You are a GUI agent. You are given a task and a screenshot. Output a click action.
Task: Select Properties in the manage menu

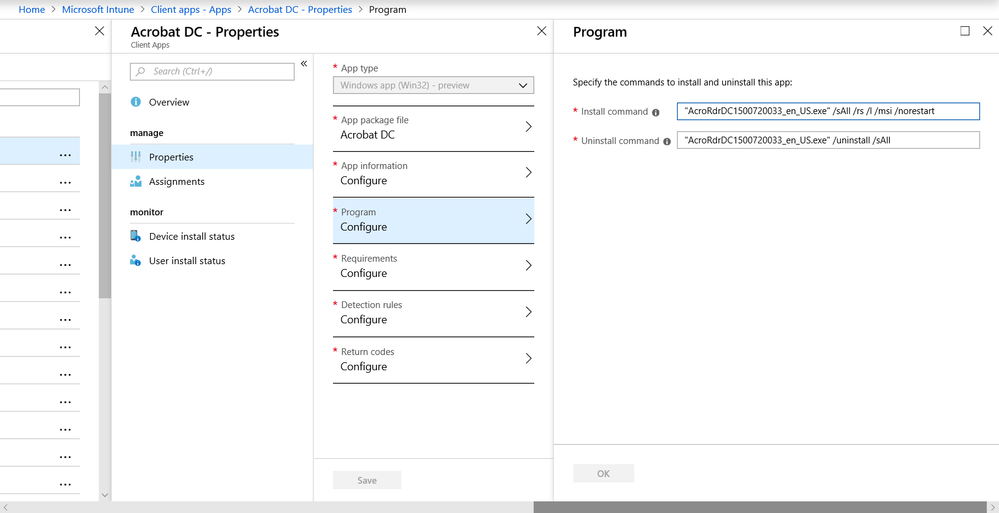click(x=212, y=157)
